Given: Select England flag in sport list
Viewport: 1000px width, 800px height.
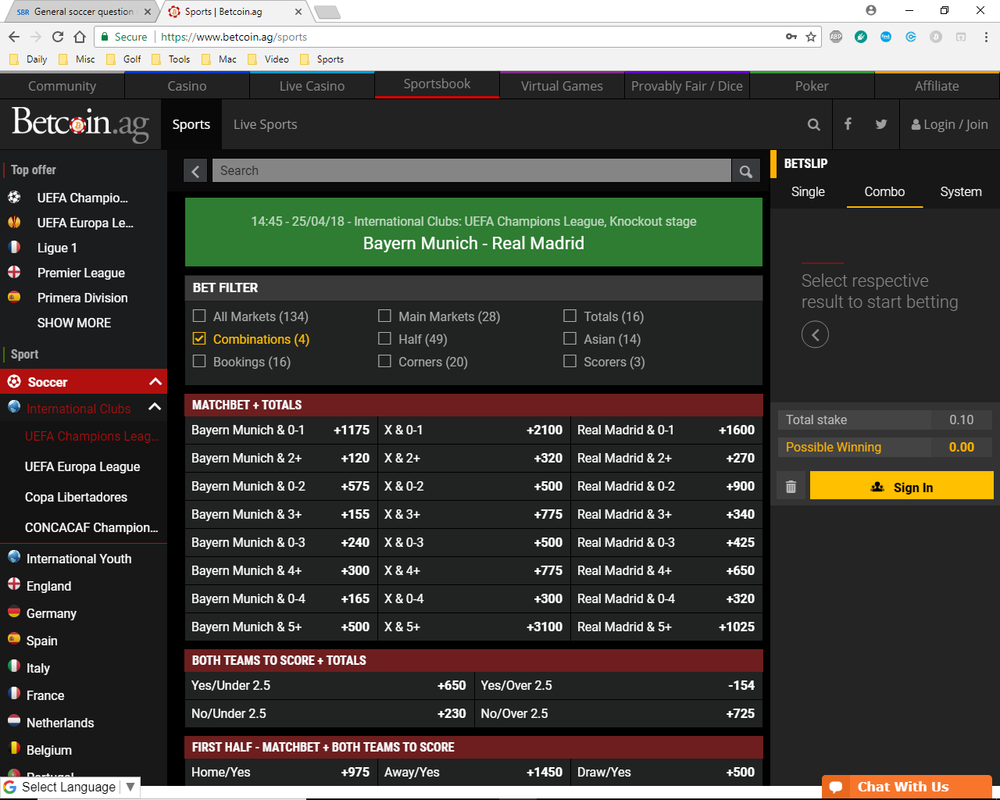Looking at the screenshot, I should pos(14,584).
